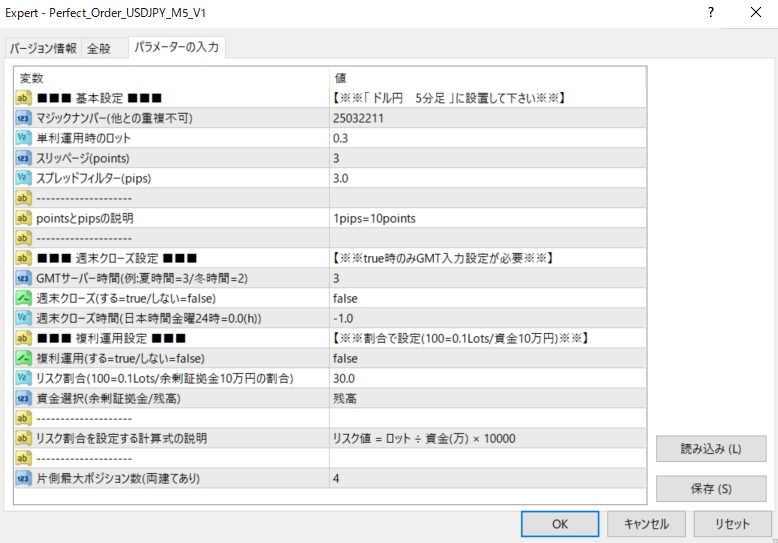Click double icon beside リスク割合 row
Screen dimensions: 778x543
click(x=23, y=378)
